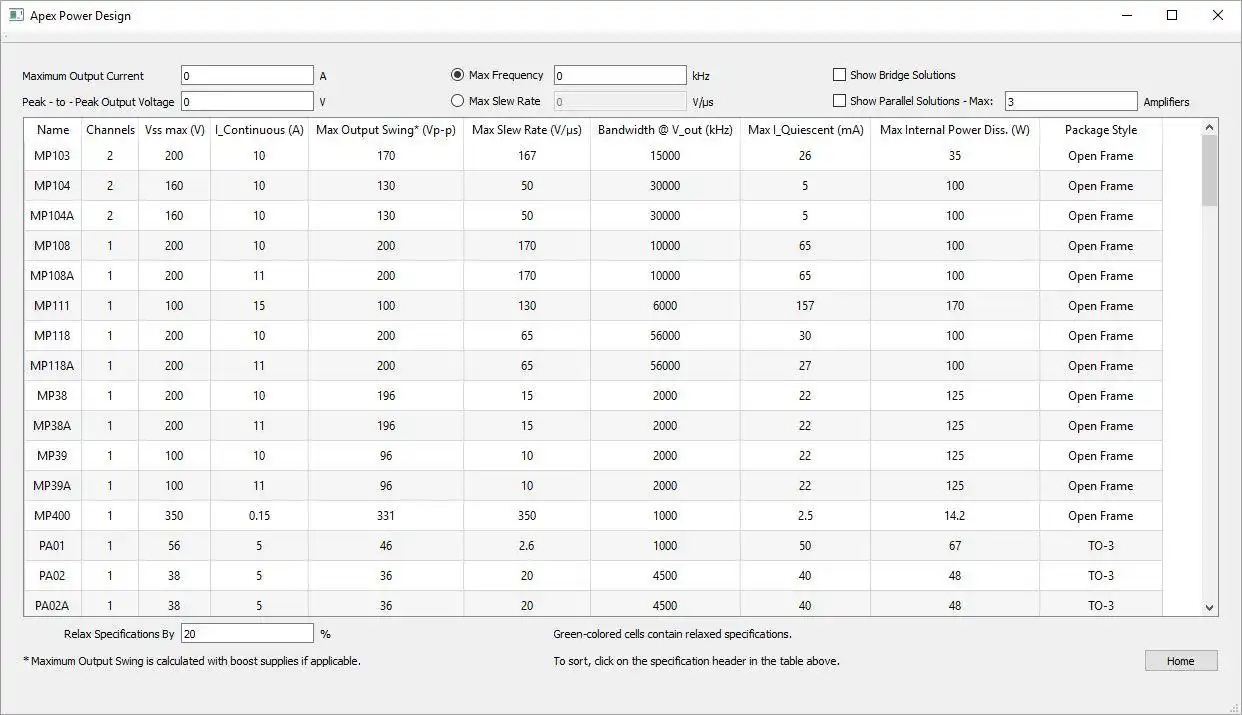Sort by Bandwidth @ V_out header

(x=665, y=130)
